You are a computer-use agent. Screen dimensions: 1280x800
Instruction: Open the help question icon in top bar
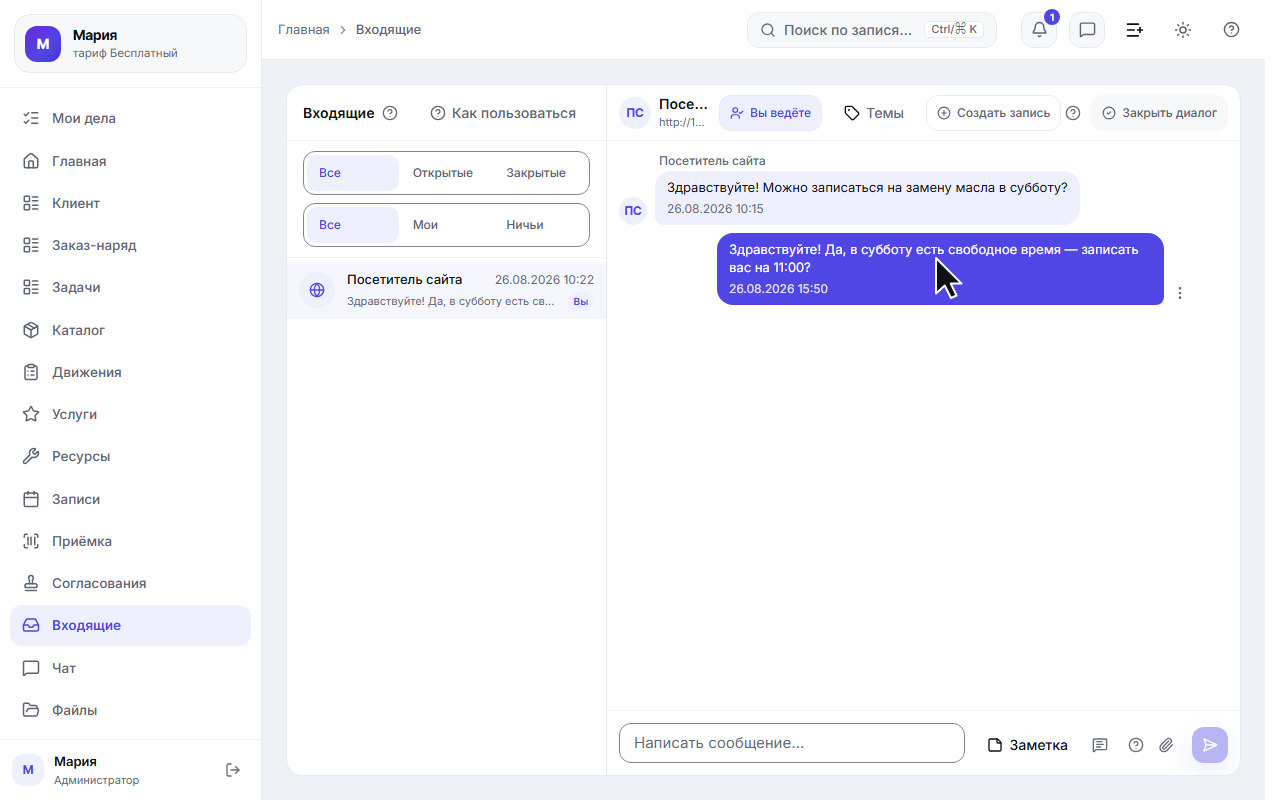point(1231,30)
